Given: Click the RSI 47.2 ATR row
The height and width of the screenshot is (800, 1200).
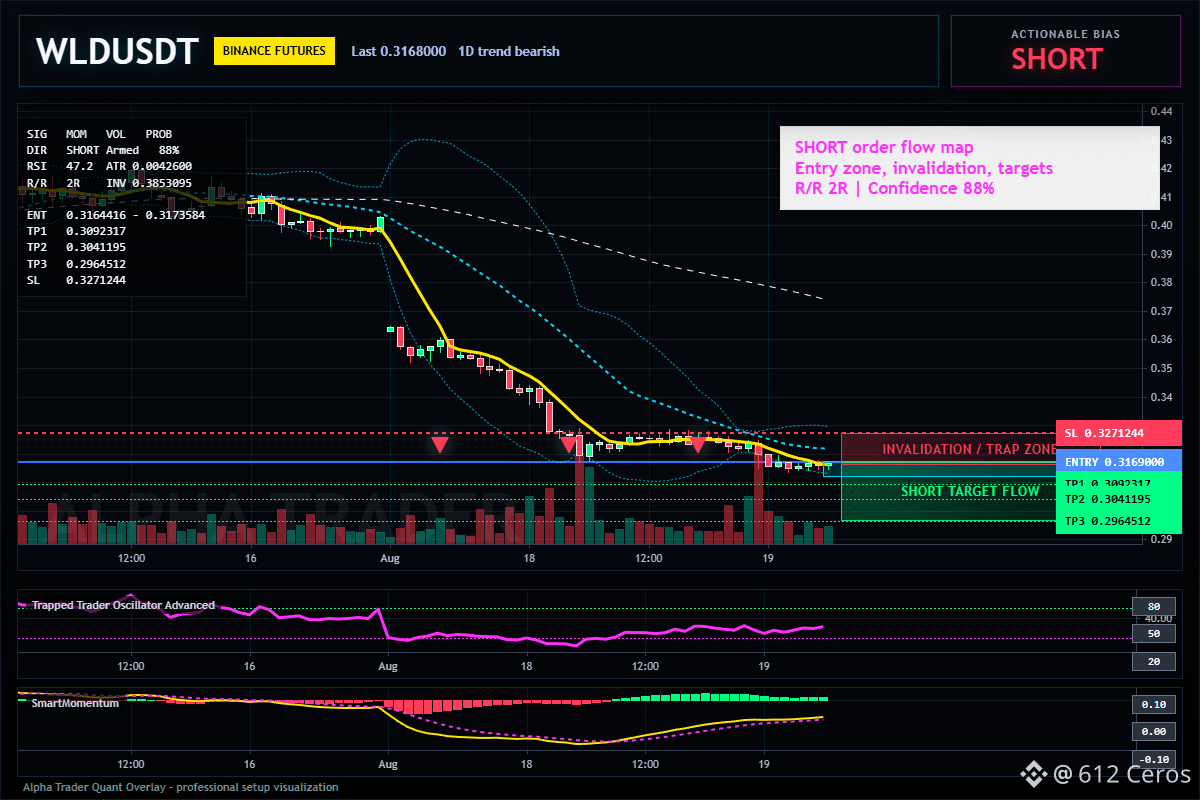Looking at the screenshot, I should point(109,166).
